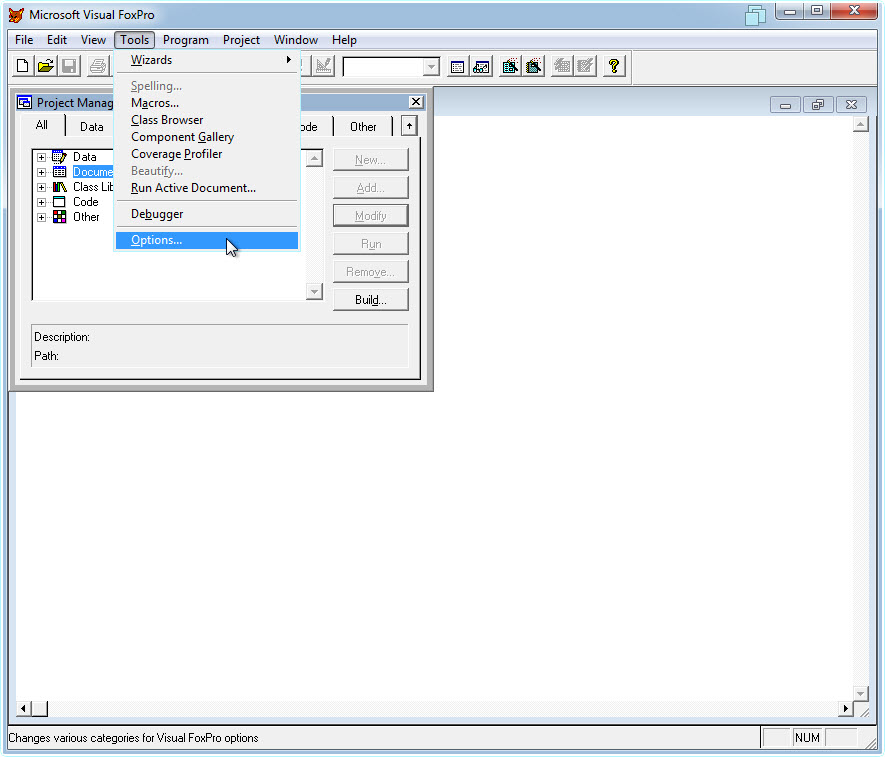The height and width of the screenshot is (757, 885).
Task: Open Class Browser from Tools menu
Action: pos(207,120)
